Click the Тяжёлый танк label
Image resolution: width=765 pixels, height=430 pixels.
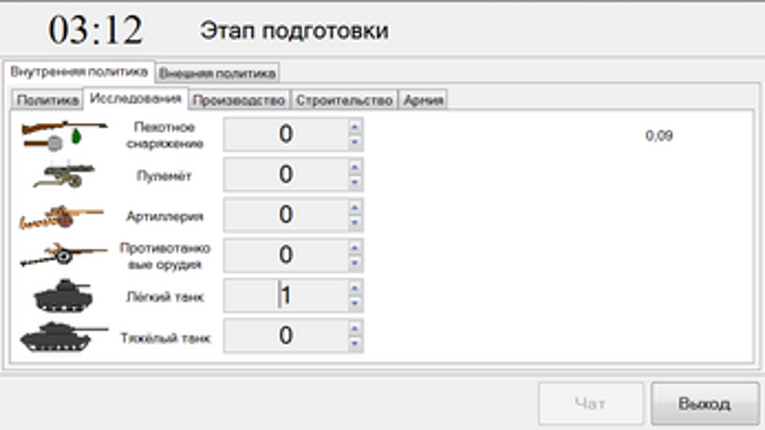[165, 338]
